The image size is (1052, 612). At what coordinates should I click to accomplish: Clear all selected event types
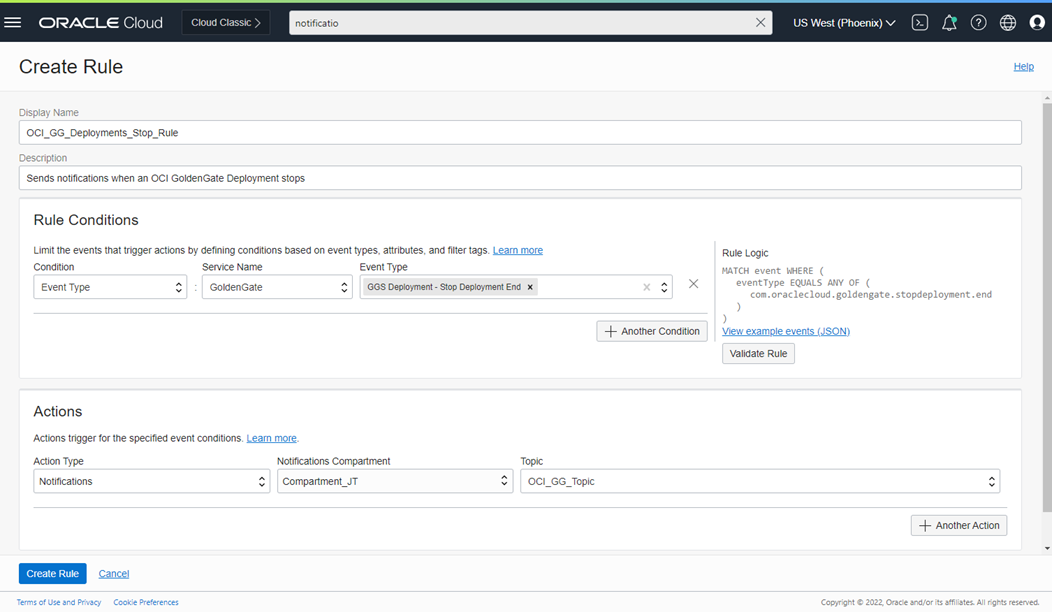click(x=646, y=287)
